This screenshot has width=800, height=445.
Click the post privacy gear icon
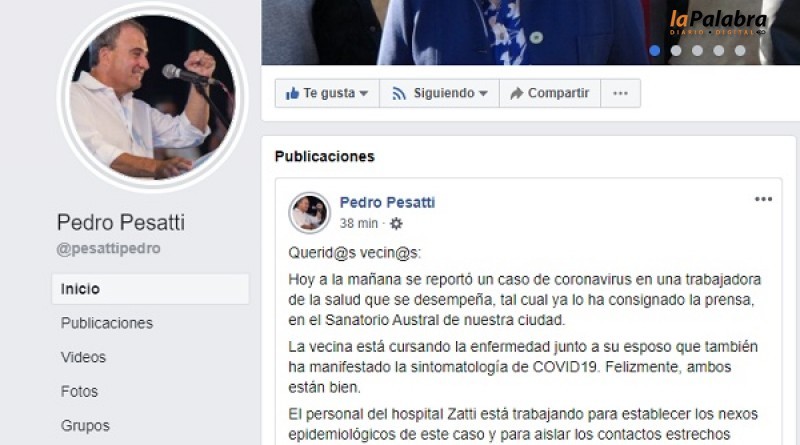396,223
